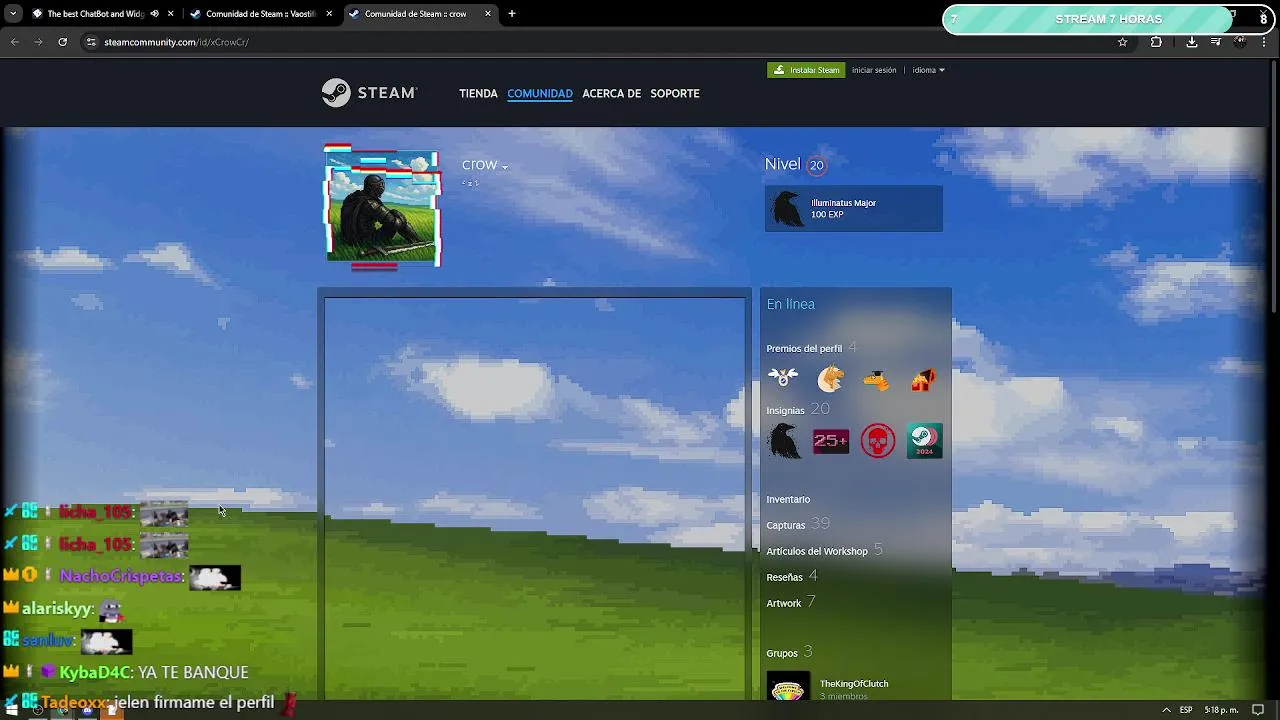This screenshot has height=720, width=1280.
Task: Click crow's profile avatar picture
Action: tap(383, 207)
